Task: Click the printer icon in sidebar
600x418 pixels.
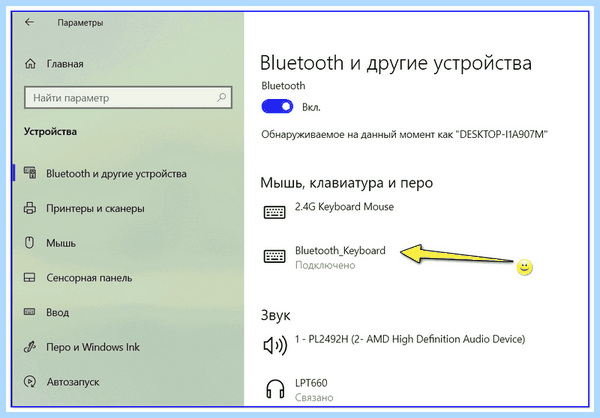Action: point(30,208)
